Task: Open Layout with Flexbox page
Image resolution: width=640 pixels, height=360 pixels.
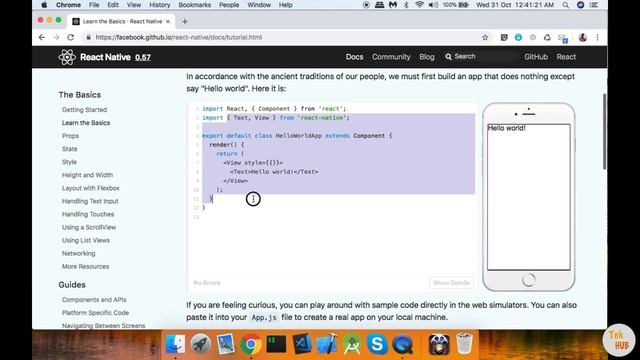Action: click(91, 188)
